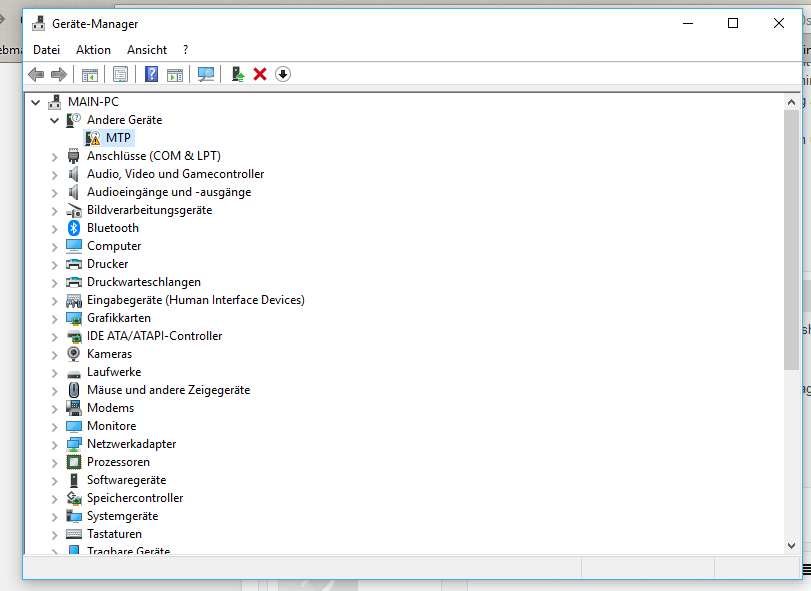This screenshot has width=811, height=591.
Task: Select the Netzwerkadapter label
Action: 131,444
